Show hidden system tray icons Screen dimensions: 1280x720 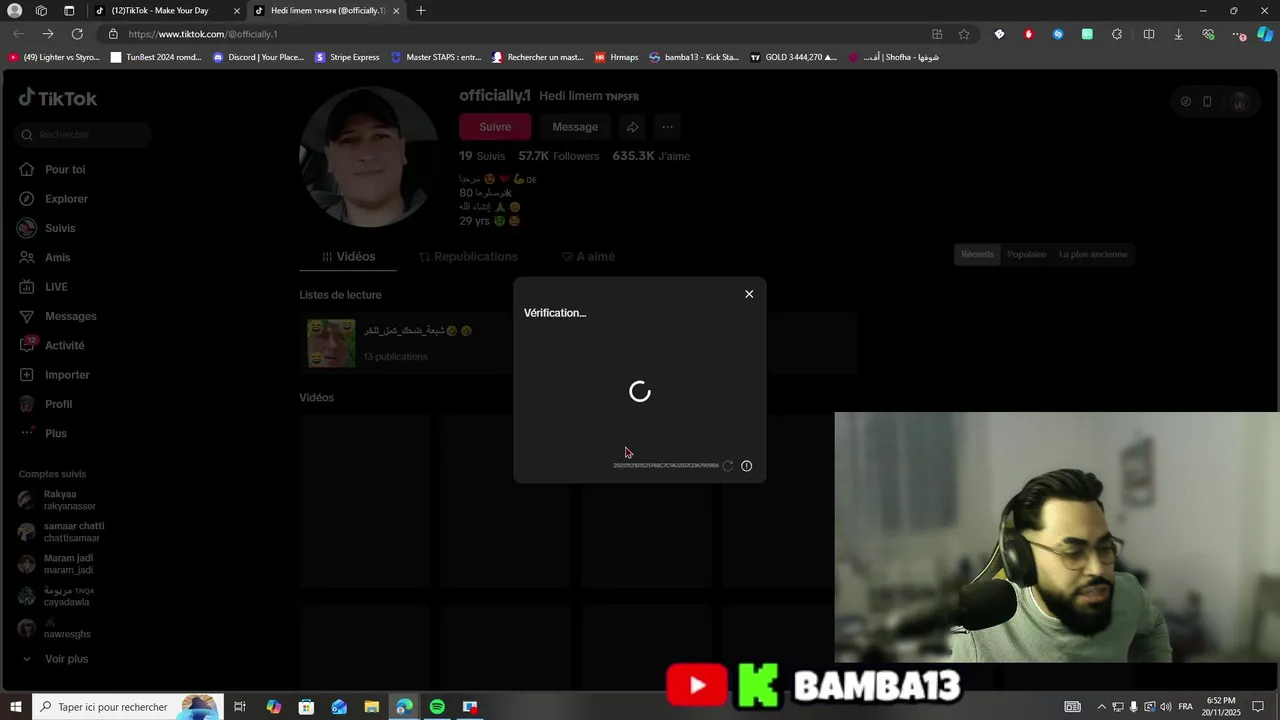[x=1102, y=707]
